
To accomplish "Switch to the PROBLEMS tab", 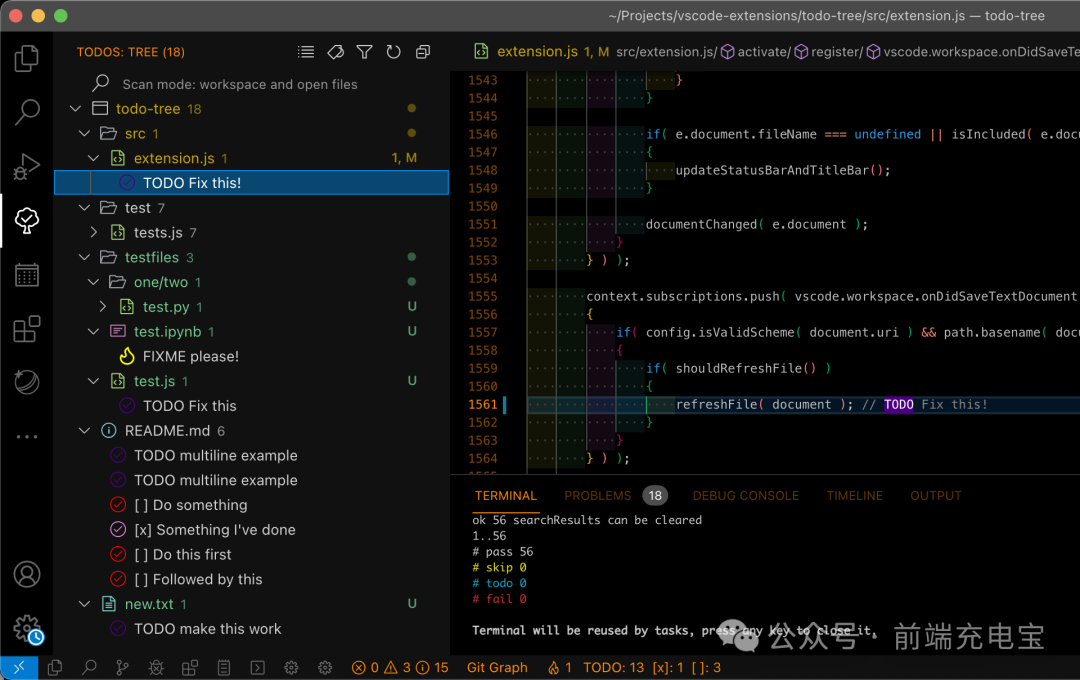I will coord(597,495).
